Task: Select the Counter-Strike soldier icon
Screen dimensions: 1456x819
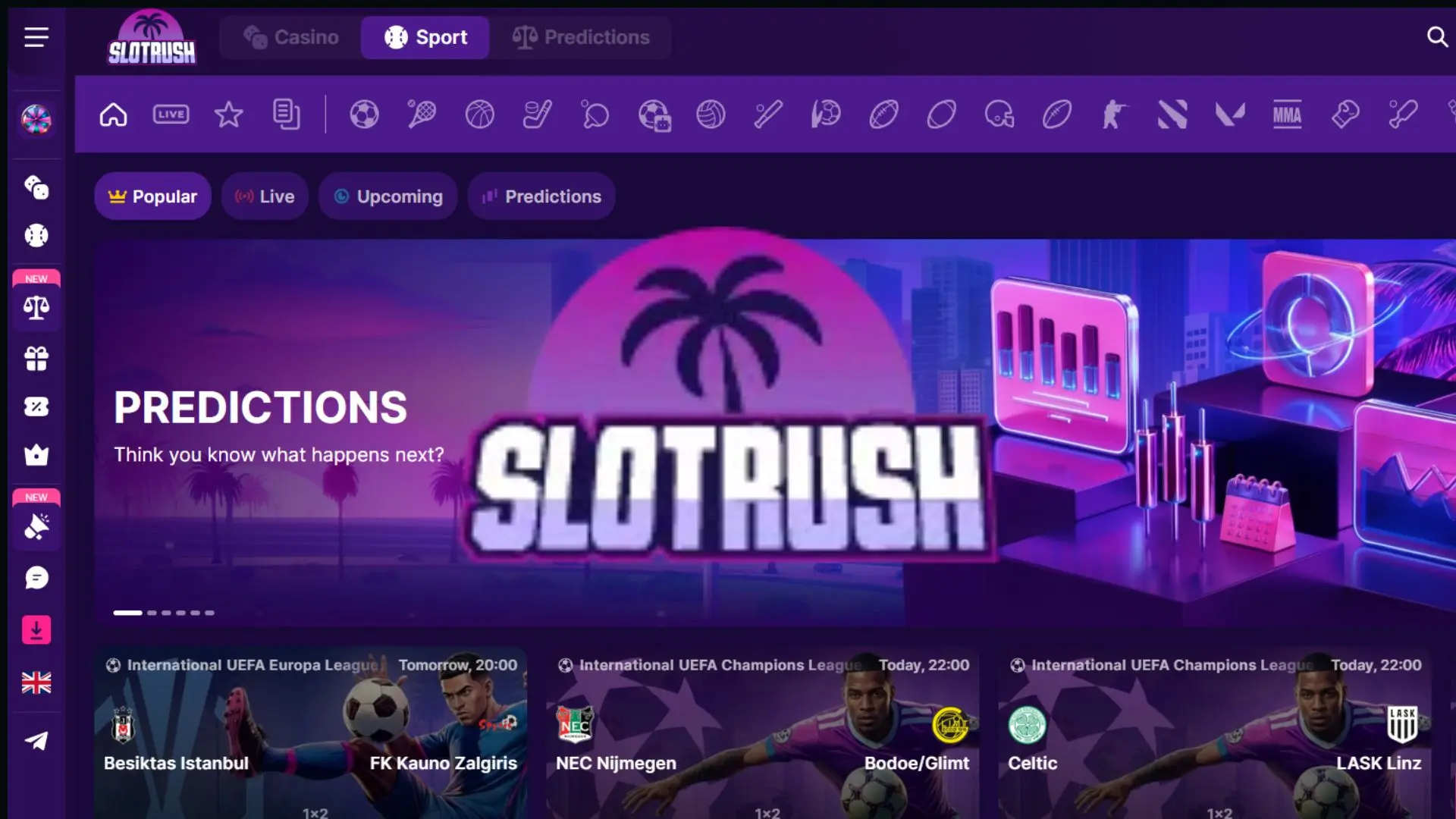Action: point(1115,115)
